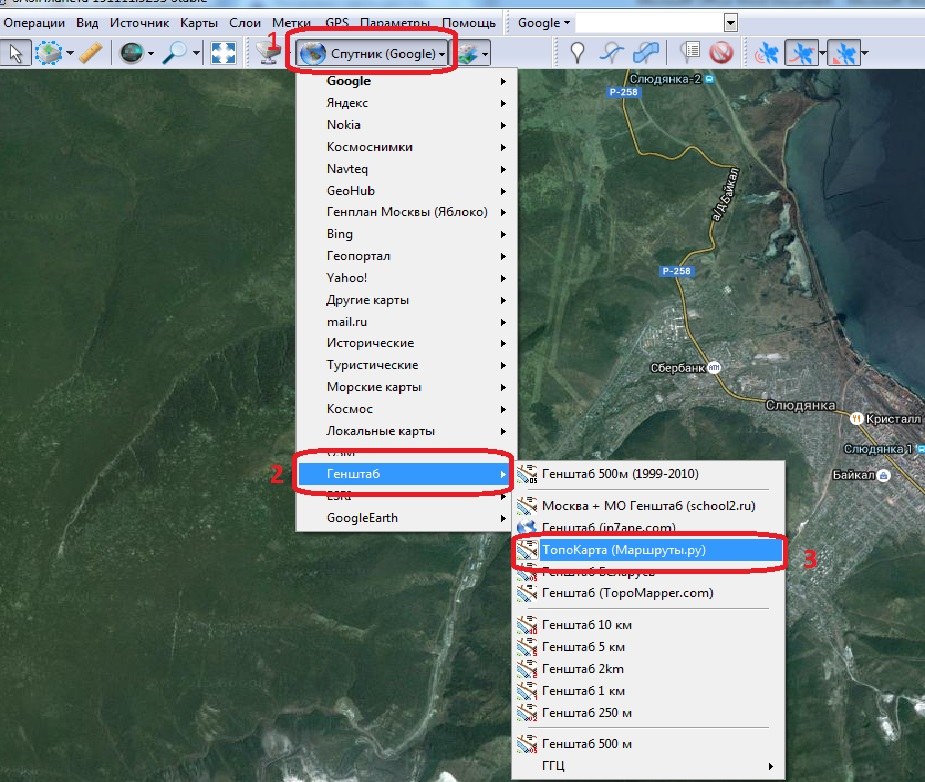The width and height of the screenshot is (925, 782).
Task: Hide all placemarks with the red crossed icon
Action: tap(721, 53)
